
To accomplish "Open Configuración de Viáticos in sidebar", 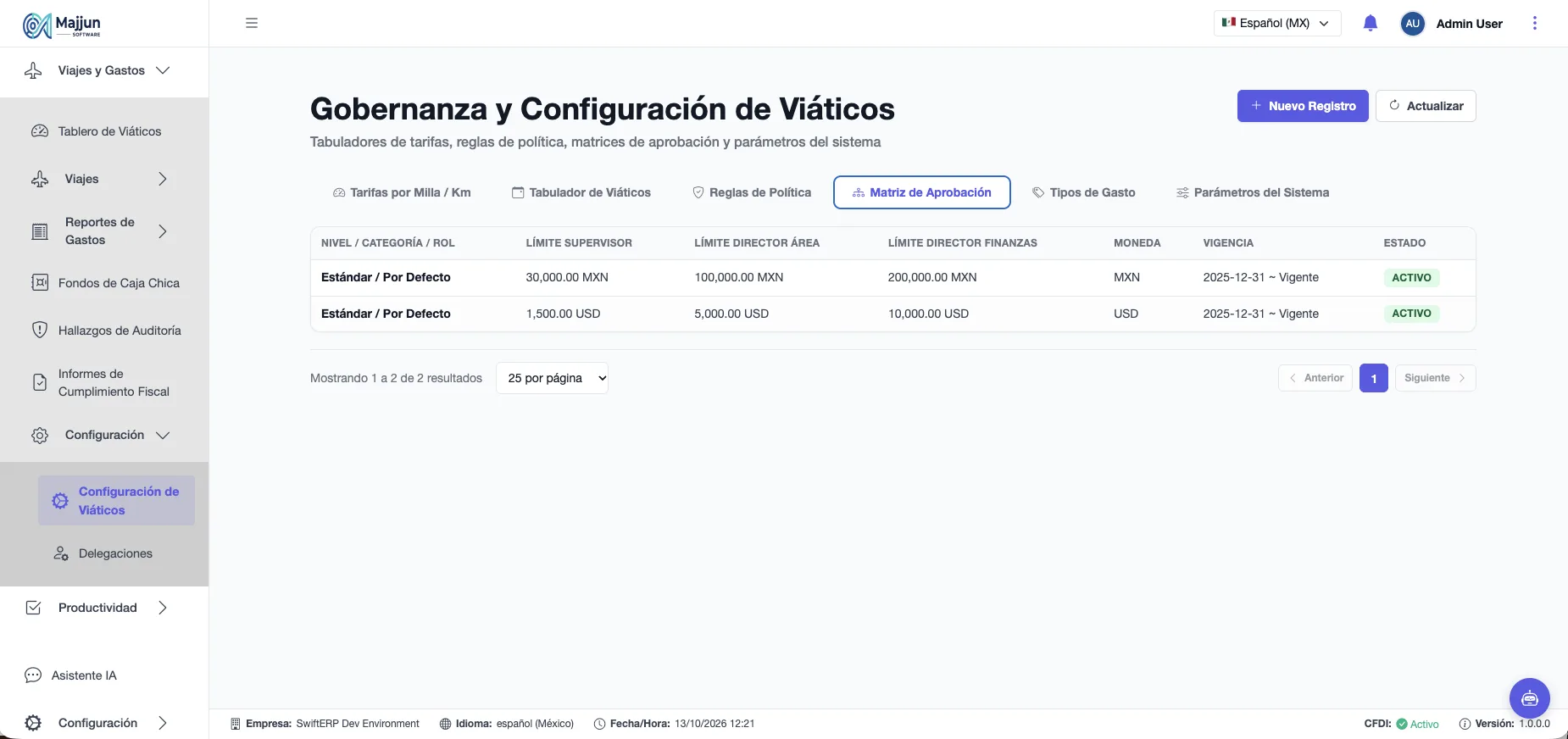I will coord(116,501).
